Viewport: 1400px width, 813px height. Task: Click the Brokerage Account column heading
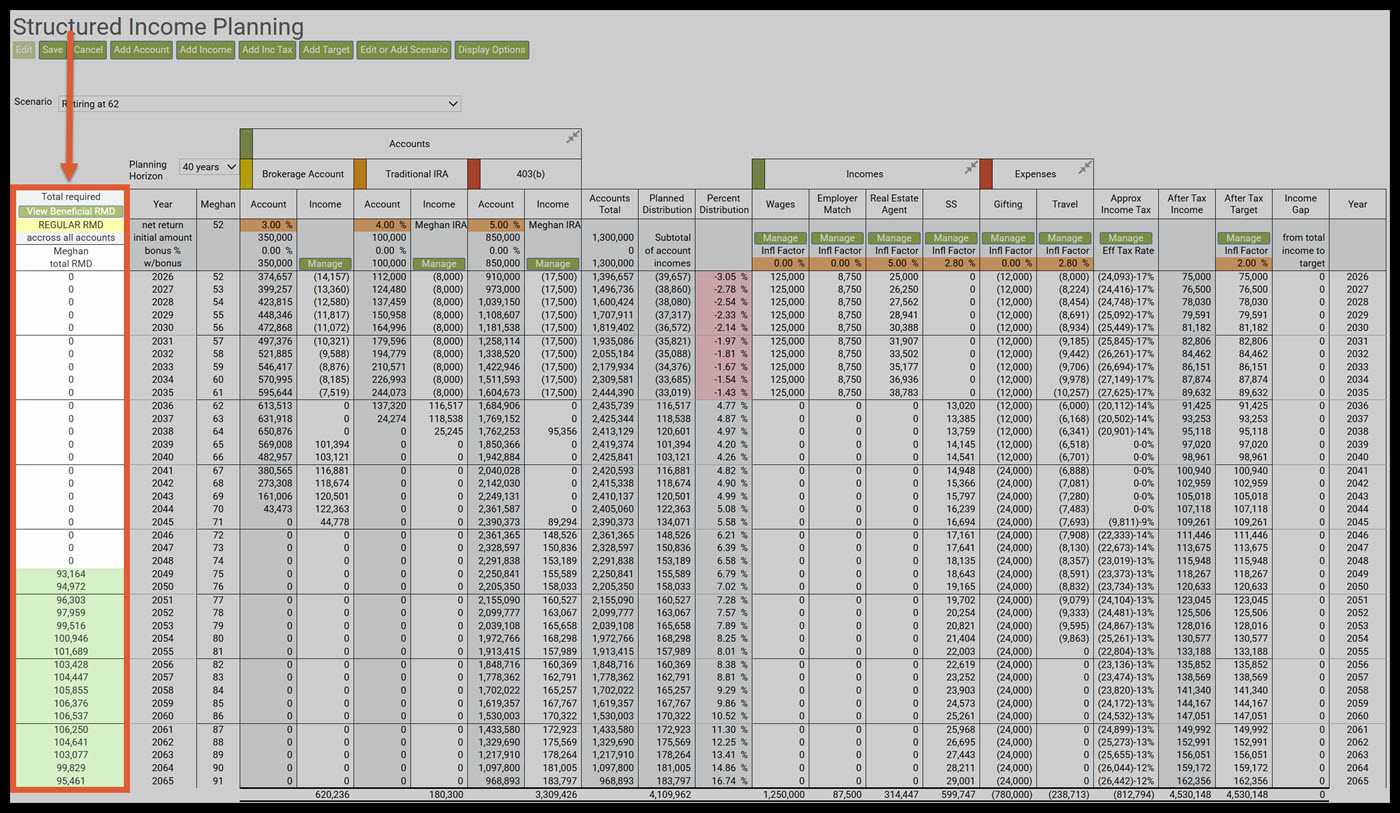303,174
